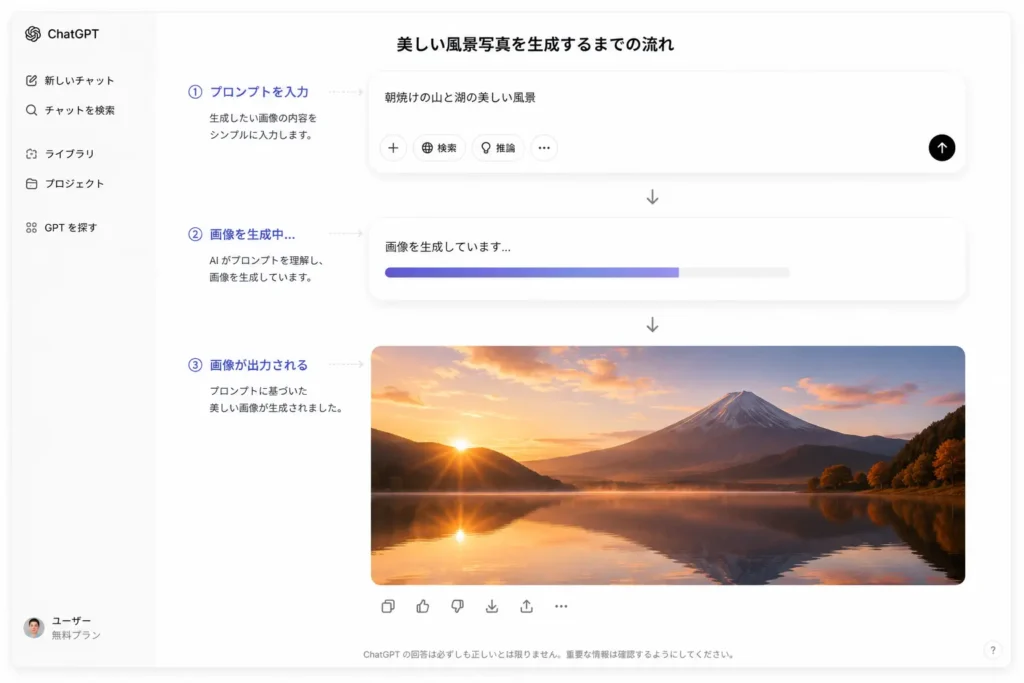Open GPT を探す in the sidebar

pos(61,228)
